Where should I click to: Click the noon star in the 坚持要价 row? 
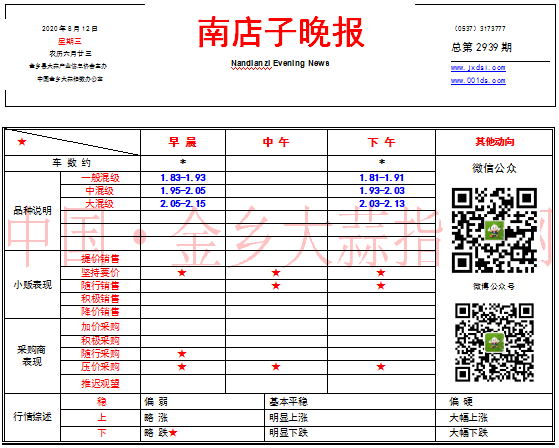(x=276, y=273)
